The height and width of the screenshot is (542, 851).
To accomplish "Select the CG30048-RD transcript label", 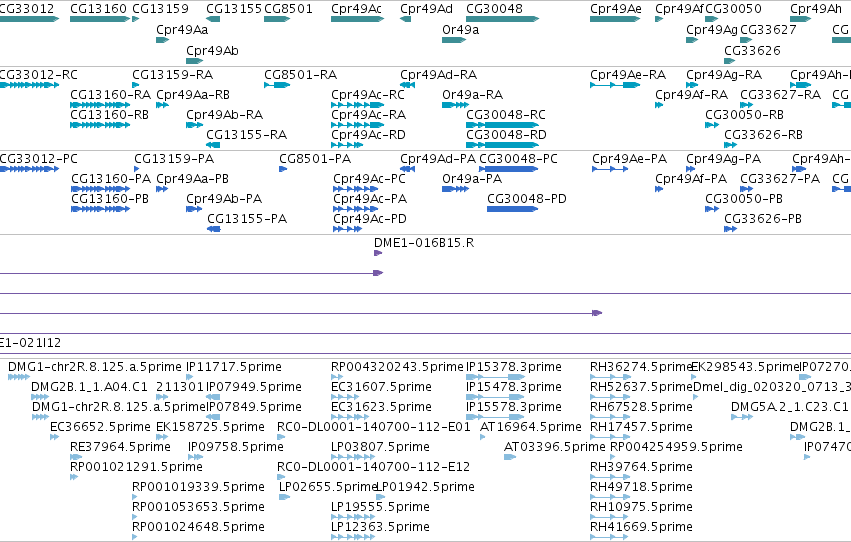I will [506, 135].
